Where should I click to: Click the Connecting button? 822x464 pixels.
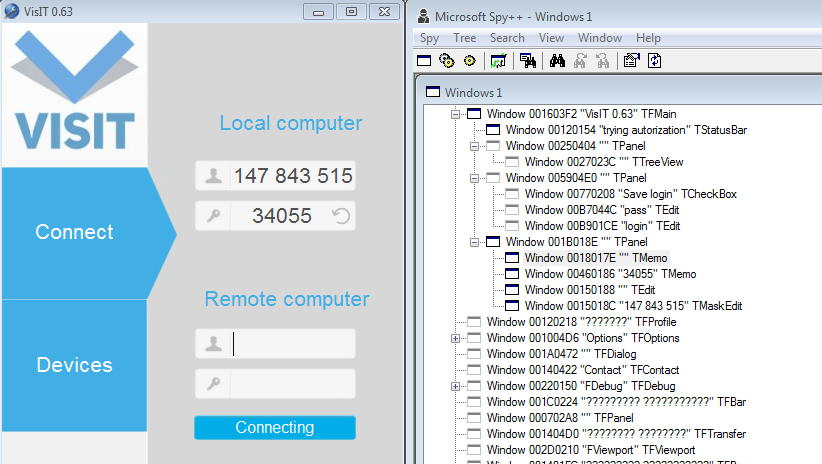(274, 428)
